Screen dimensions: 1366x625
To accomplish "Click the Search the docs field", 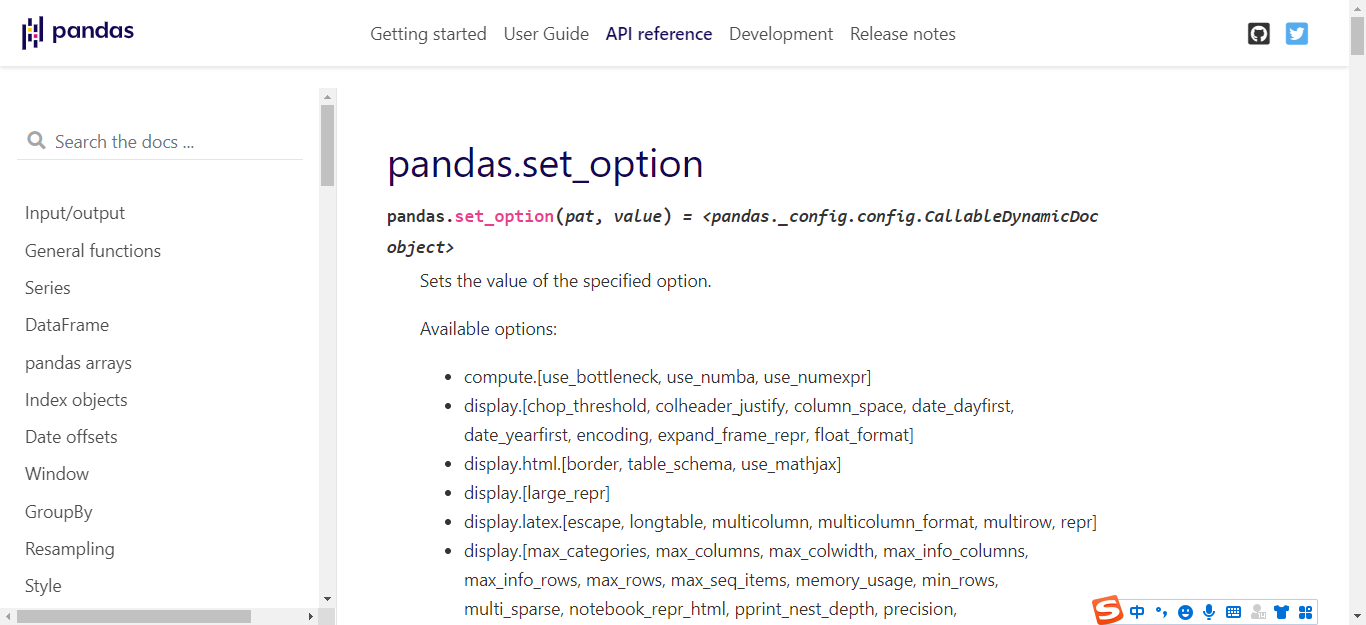I will [x=160, y=141].
